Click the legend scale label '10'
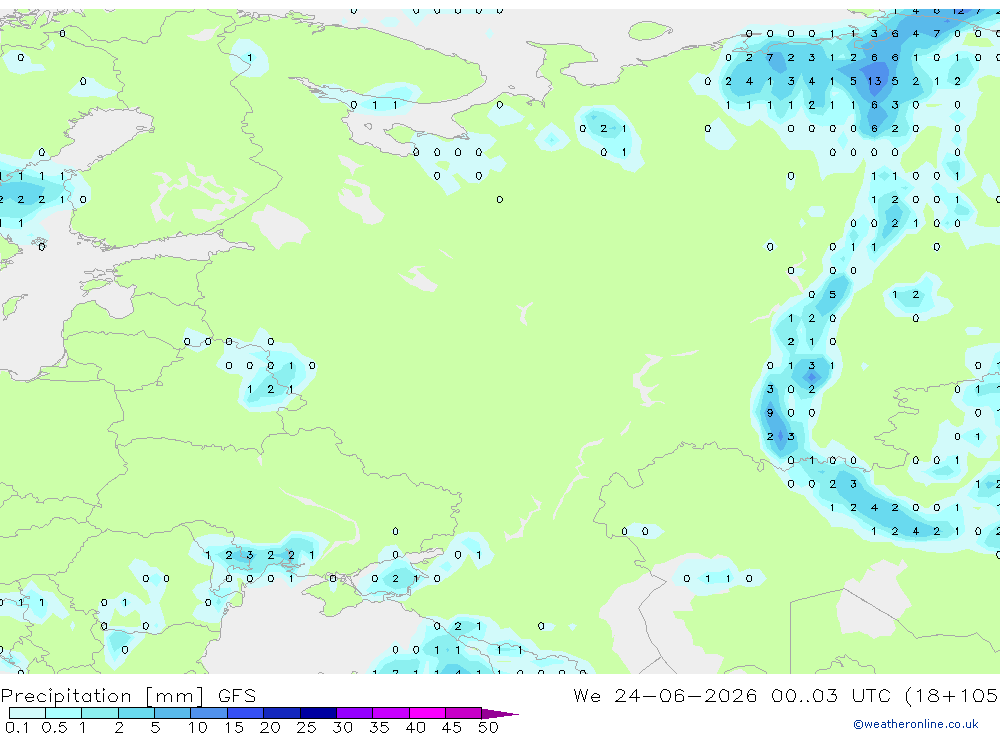Image resolution: width=1000 pixels, height=733 pixels. point(197,727)
